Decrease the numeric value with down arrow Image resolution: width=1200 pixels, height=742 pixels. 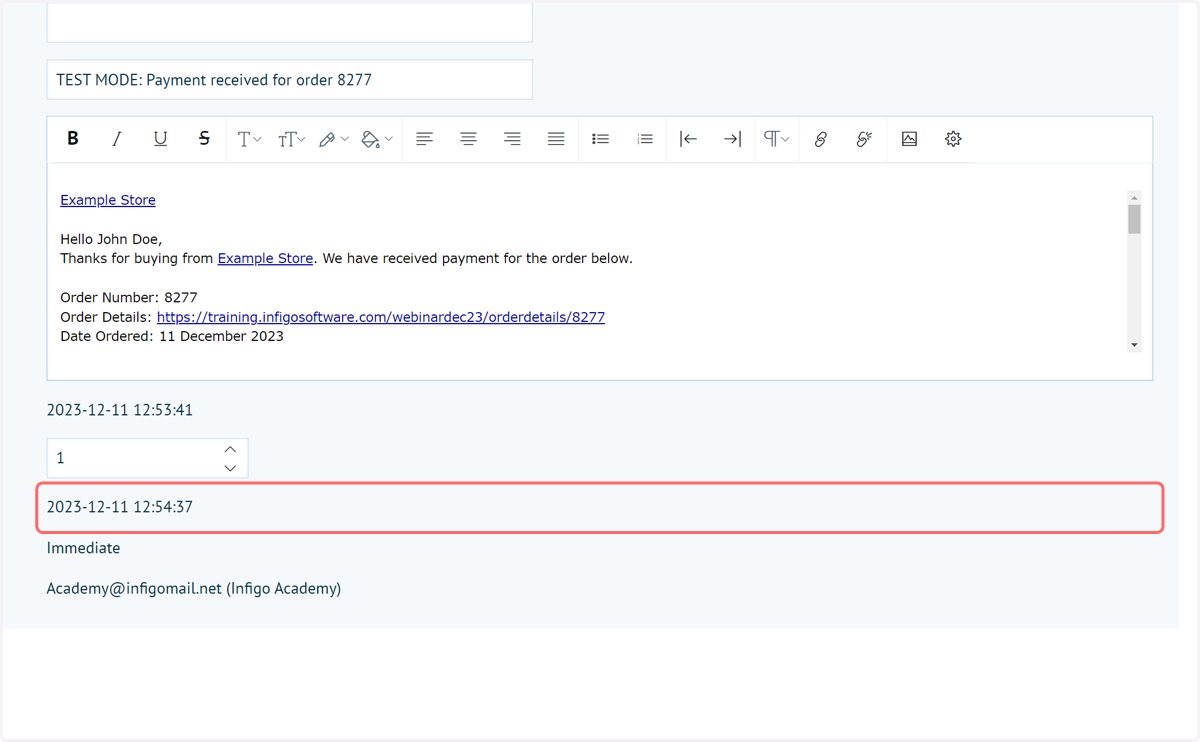(230, 467)
